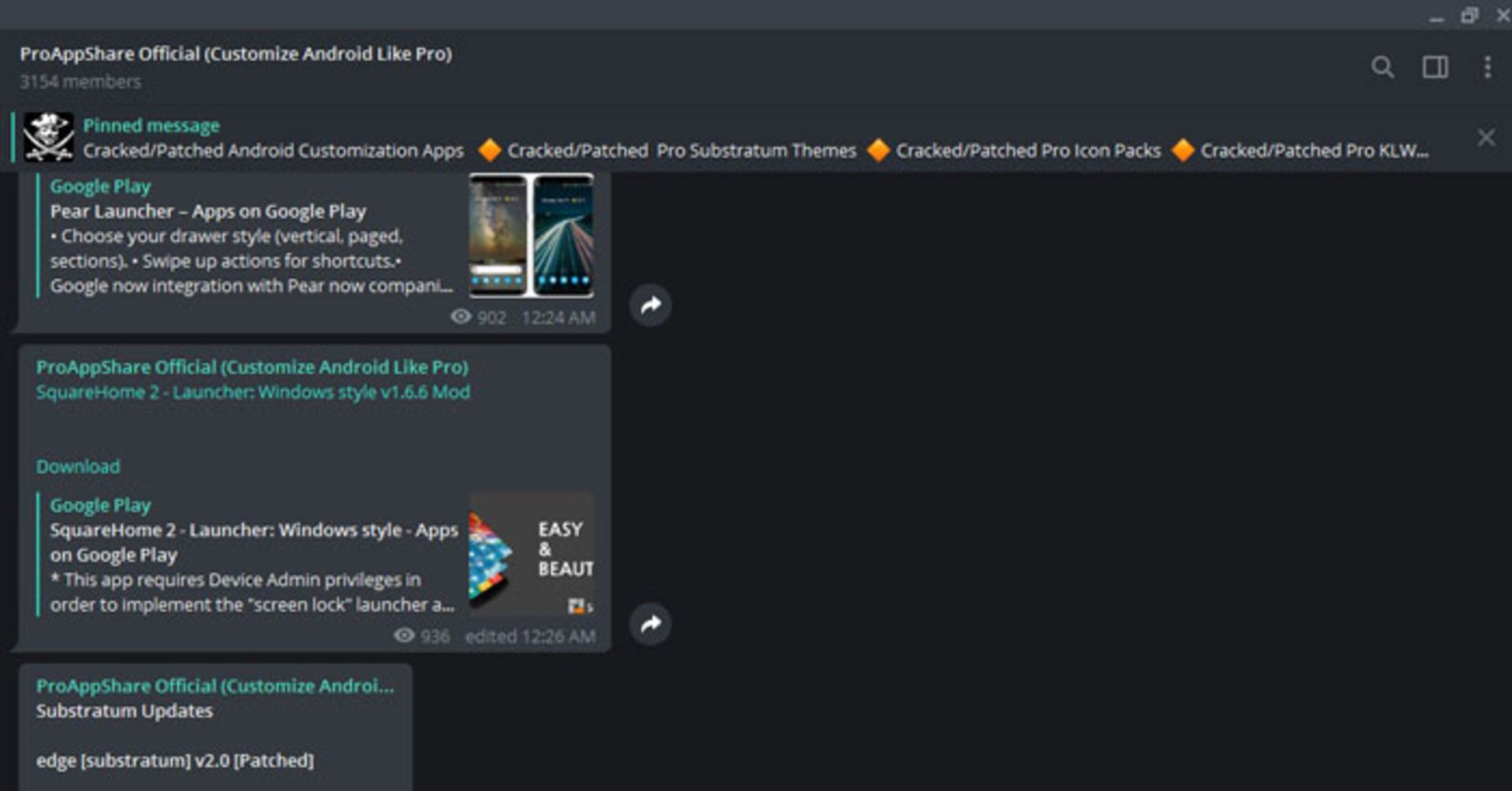Image resolution: width=1512 pixels, height=791 pixels.
Task: Click the Download link
Action: click(x=78, y=466)
